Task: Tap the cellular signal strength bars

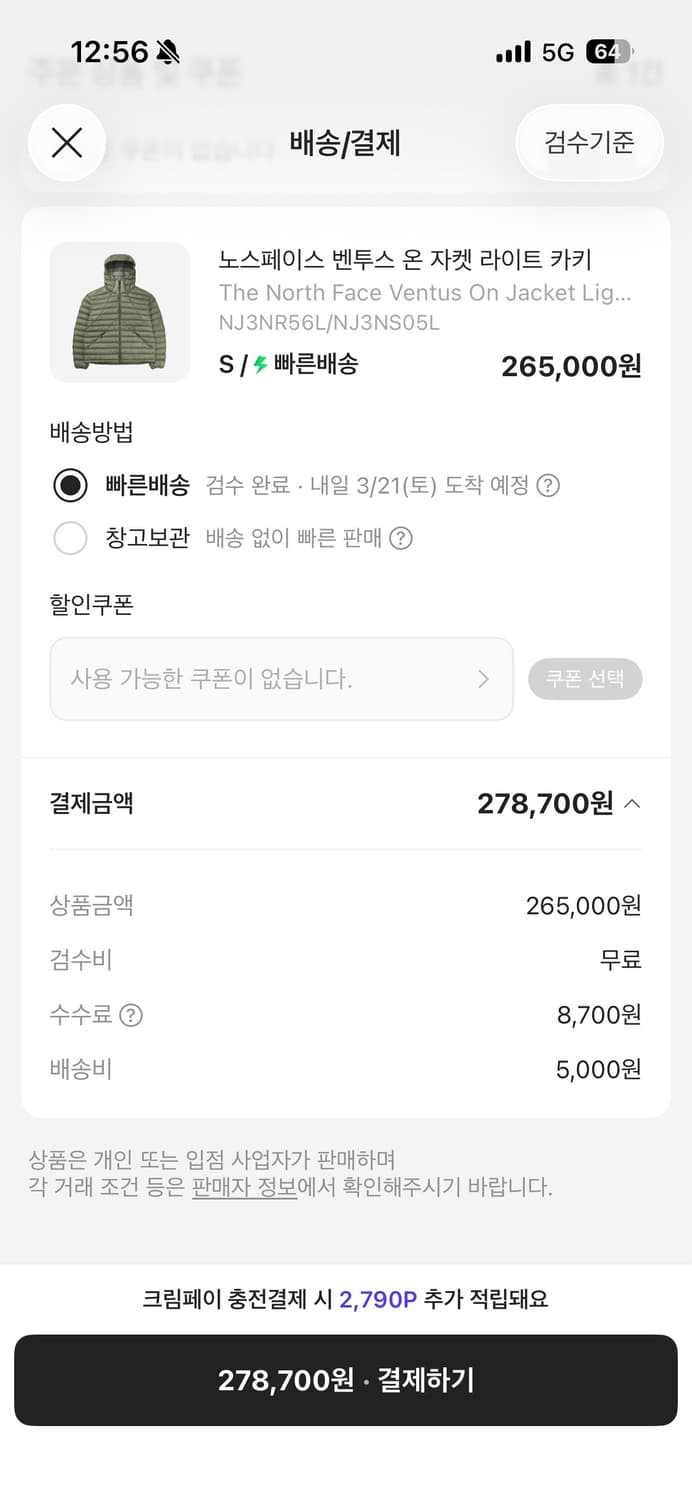Action: click(x=512, y=51)
